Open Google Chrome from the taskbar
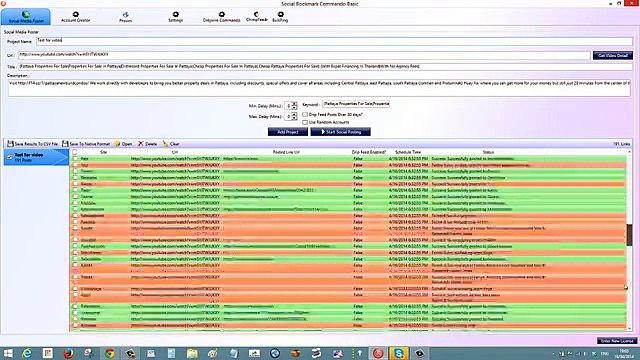The image size is (640, 360). 109,353
